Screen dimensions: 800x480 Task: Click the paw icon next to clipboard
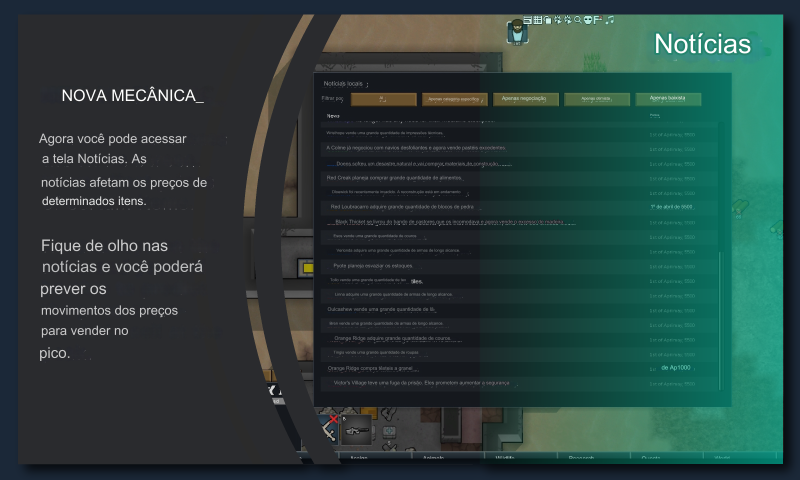pyautogui.click(x=558, y=20)
